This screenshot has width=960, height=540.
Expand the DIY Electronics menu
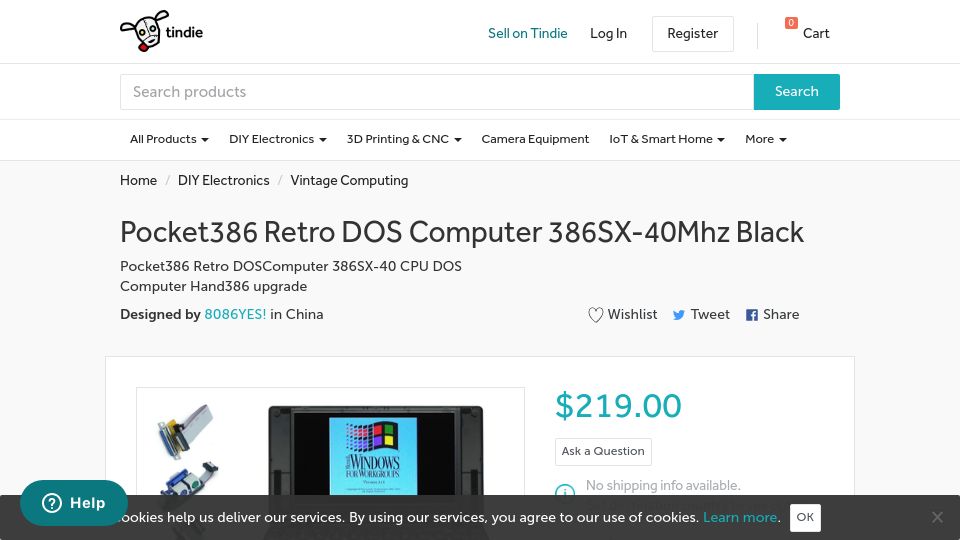[277, 139]
